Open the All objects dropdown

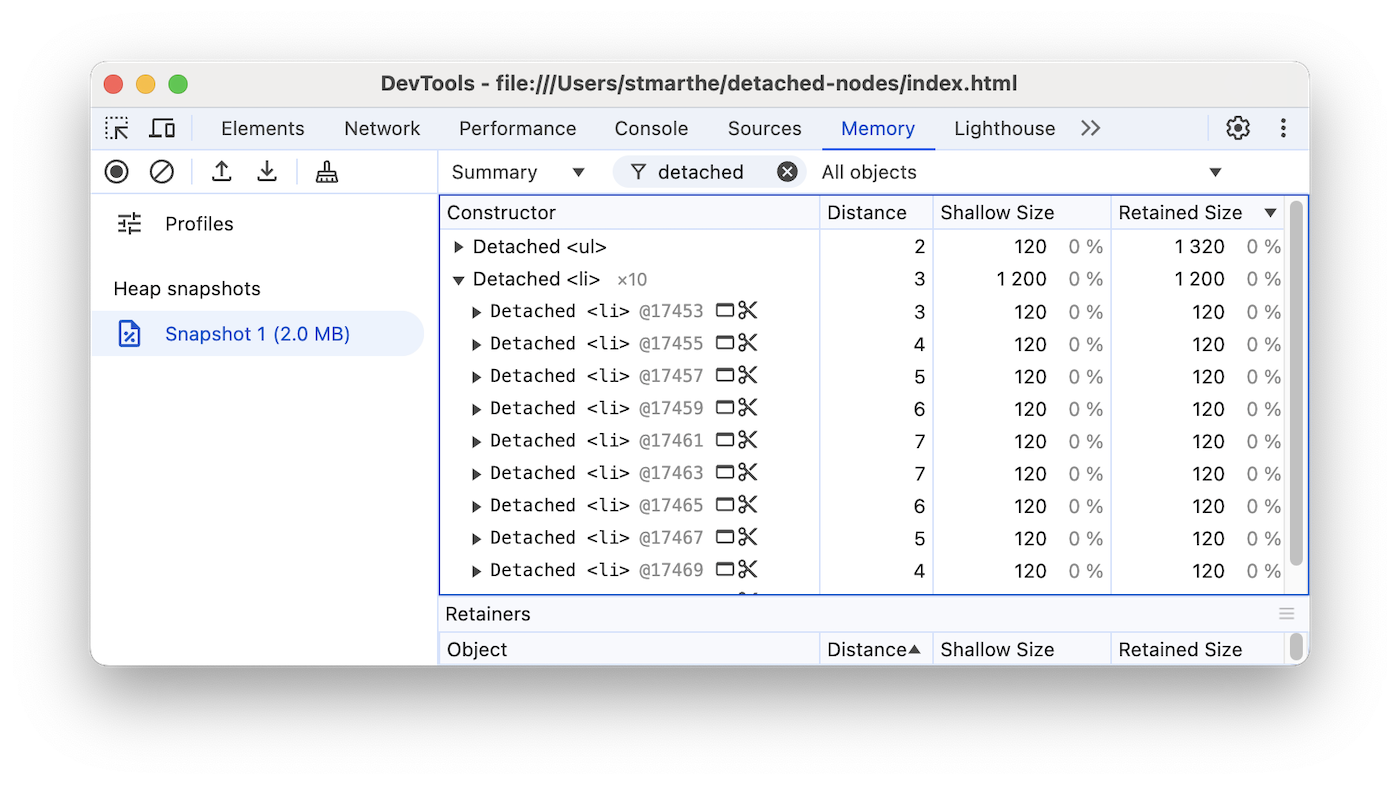point(1020,171)
